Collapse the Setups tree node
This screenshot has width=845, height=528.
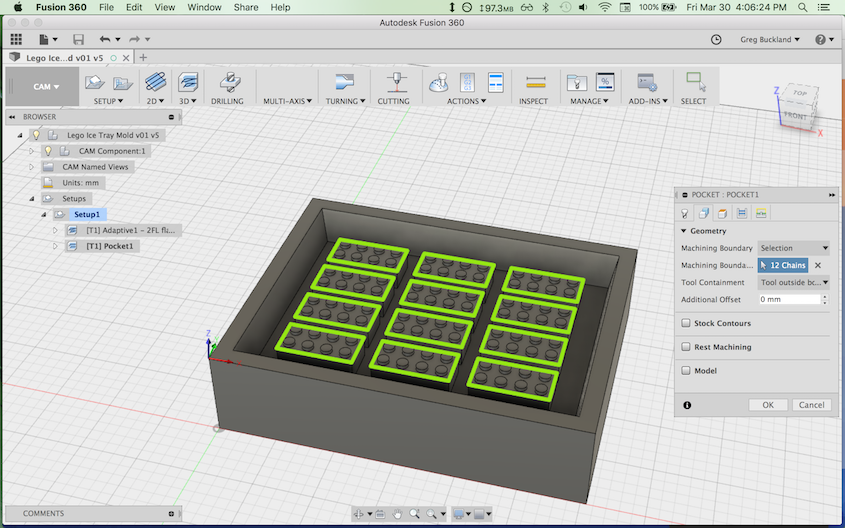(31, 199)
